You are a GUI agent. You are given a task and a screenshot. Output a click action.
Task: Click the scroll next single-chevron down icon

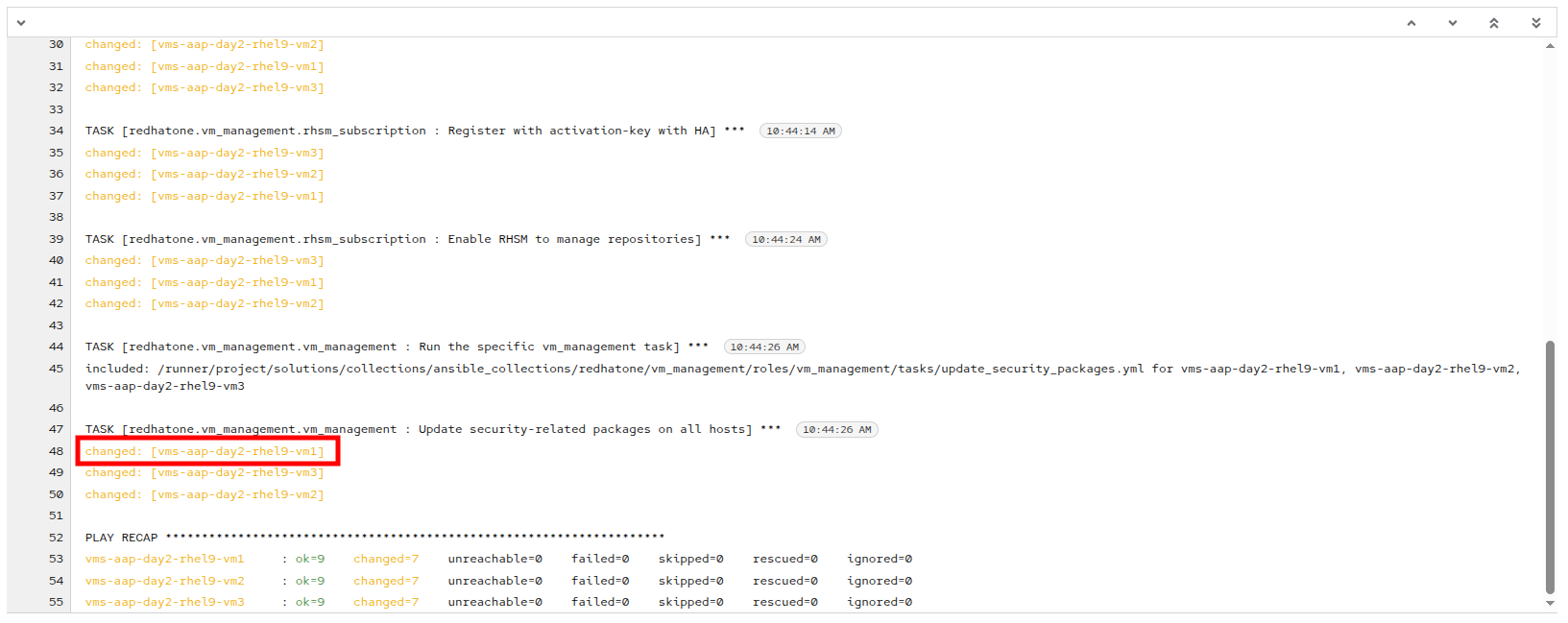[x=1452, y=23]
